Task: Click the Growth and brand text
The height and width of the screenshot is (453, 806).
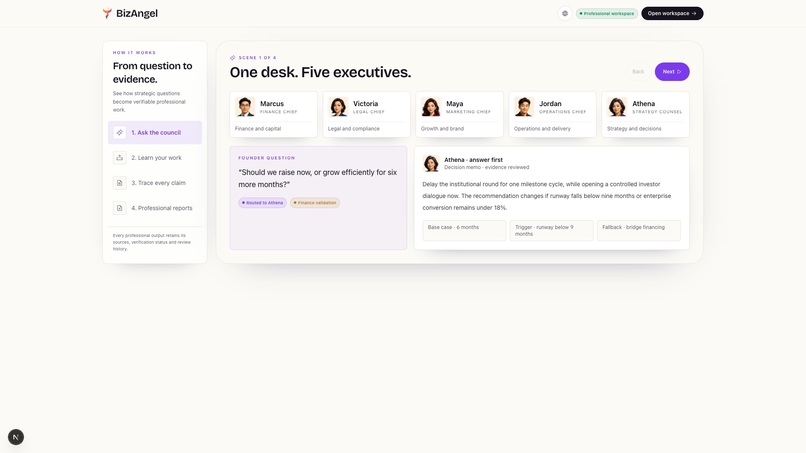Action: [442, 129]
